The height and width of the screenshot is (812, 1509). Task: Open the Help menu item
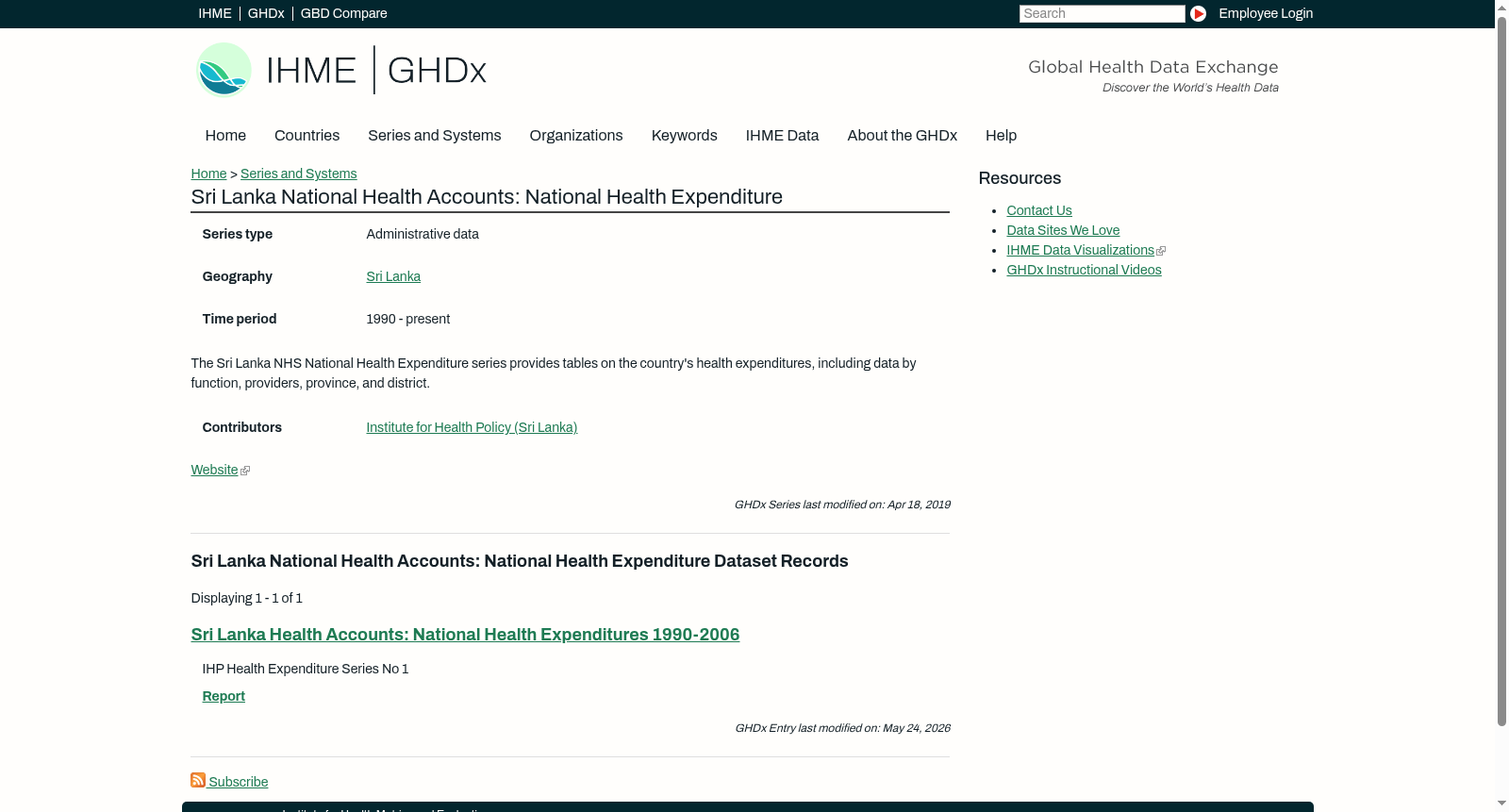(1001, 136)
